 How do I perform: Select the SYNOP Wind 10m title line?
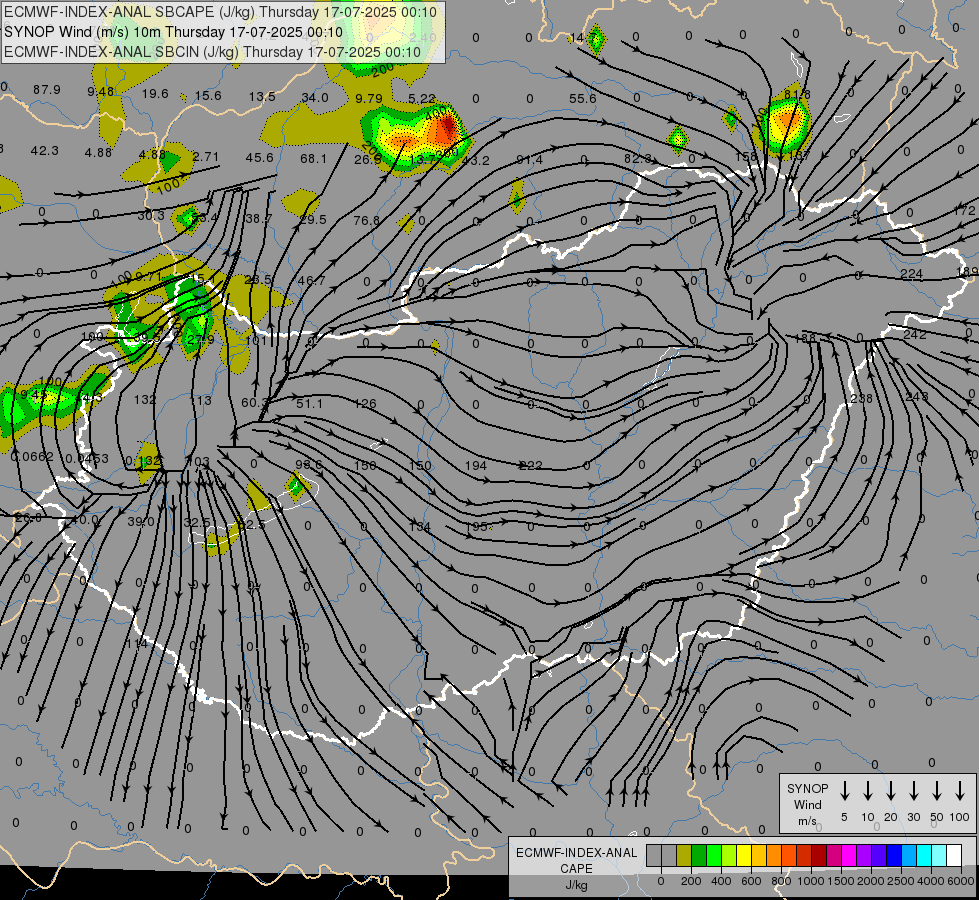coord(174,32)
